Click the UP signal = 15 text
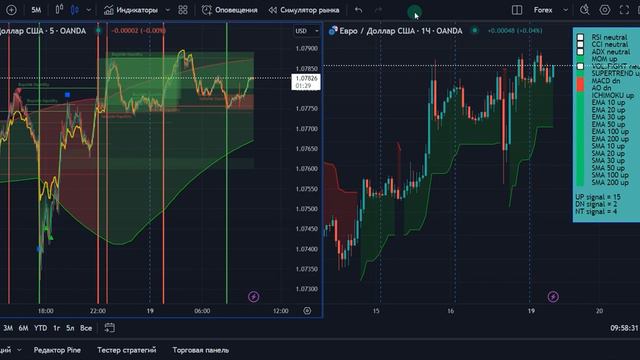The width and height of the screenshot is (640, 360). [598, 197]
